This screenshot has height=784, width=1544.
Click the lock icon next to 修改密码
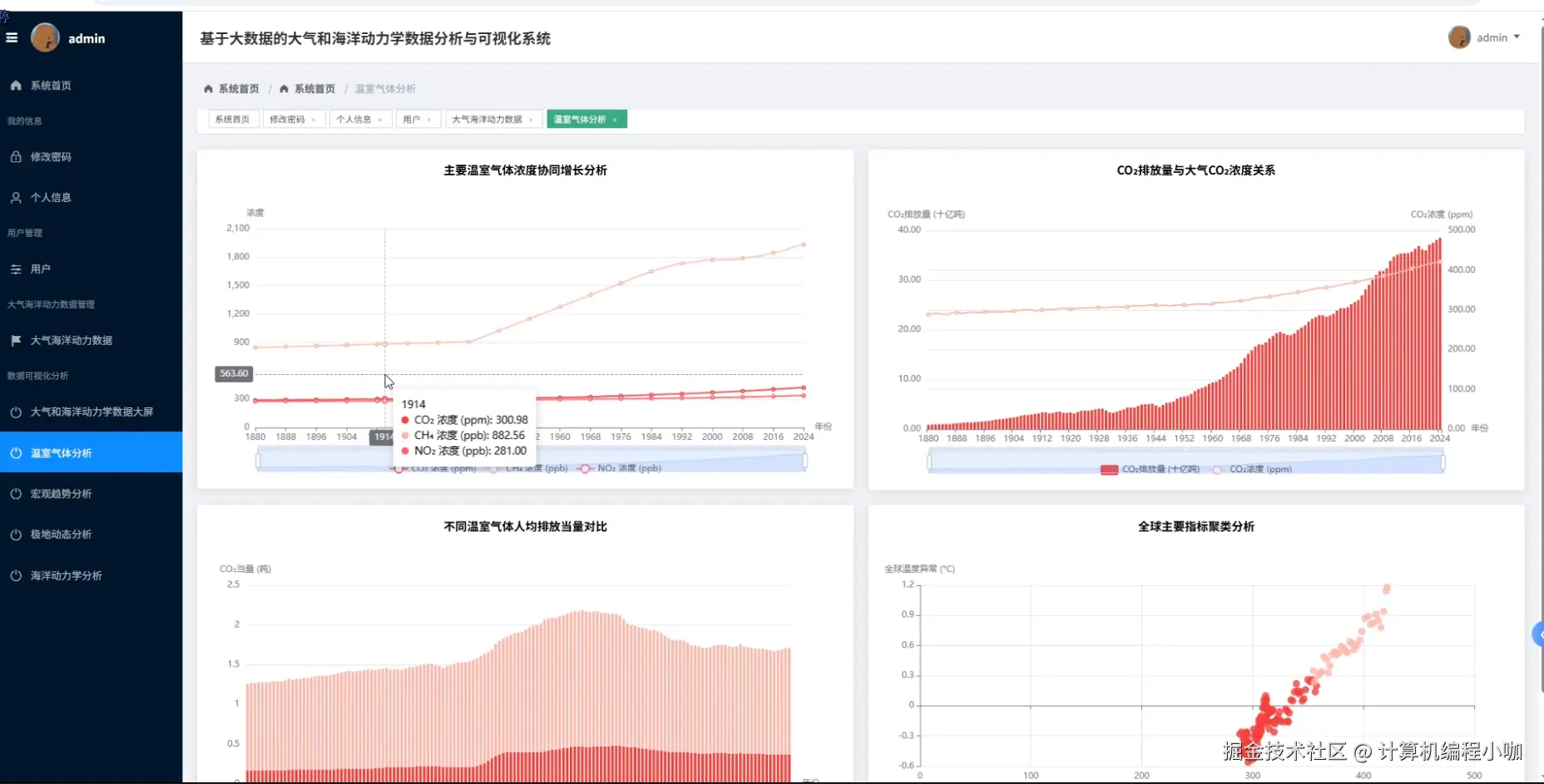(16, 156)
